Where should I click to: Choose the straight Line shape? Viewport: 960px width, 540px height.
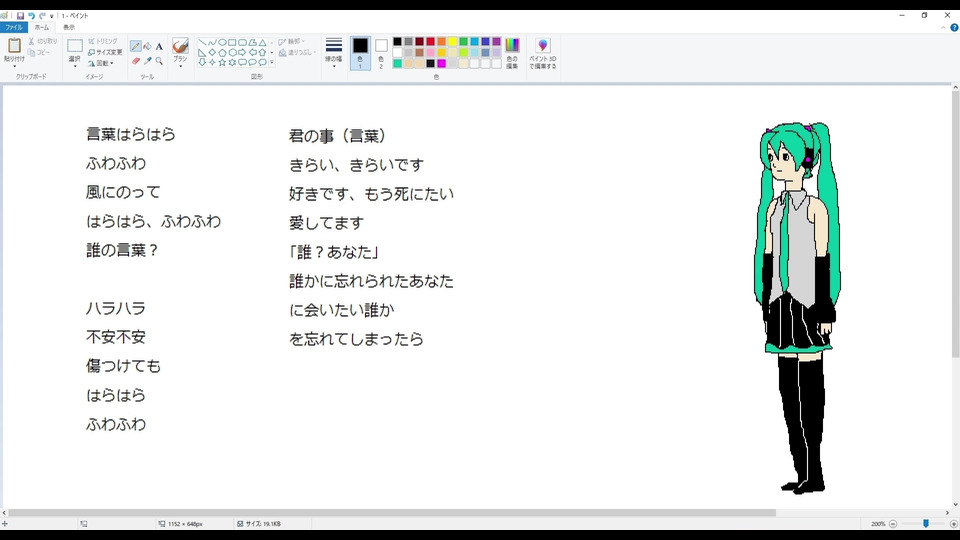tap(202, 42)
